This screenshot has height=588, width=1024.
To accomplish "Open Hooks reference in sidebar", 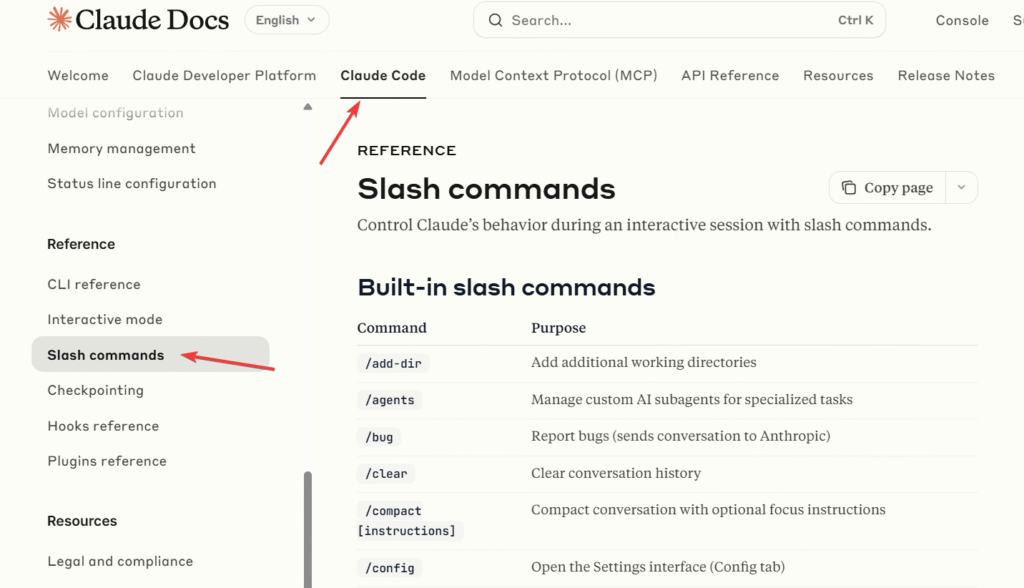I will pyautogui.click(x=103, y=426).
